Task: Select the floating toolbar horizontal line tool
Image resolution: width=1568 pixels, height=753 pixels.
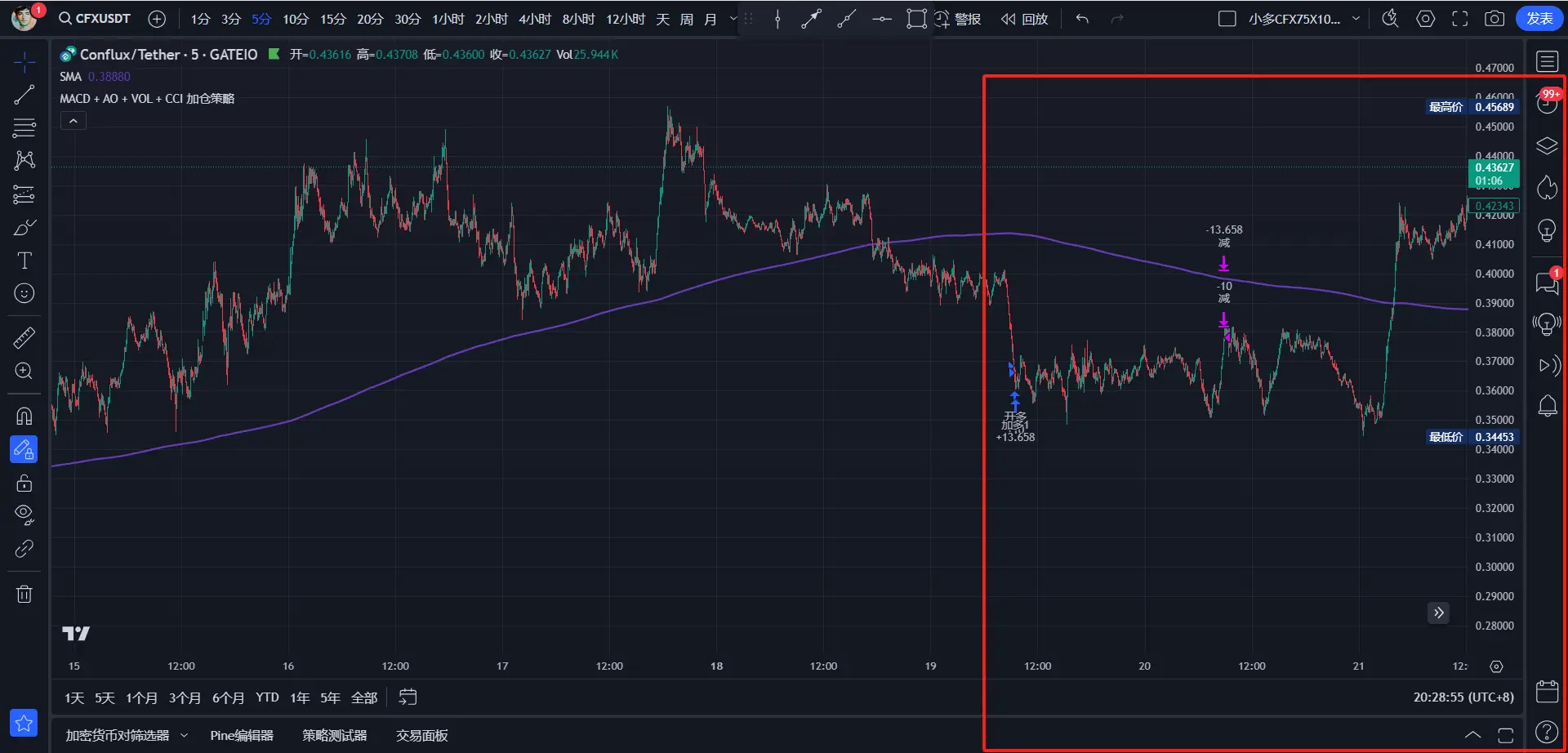Action: coord(881,19)
